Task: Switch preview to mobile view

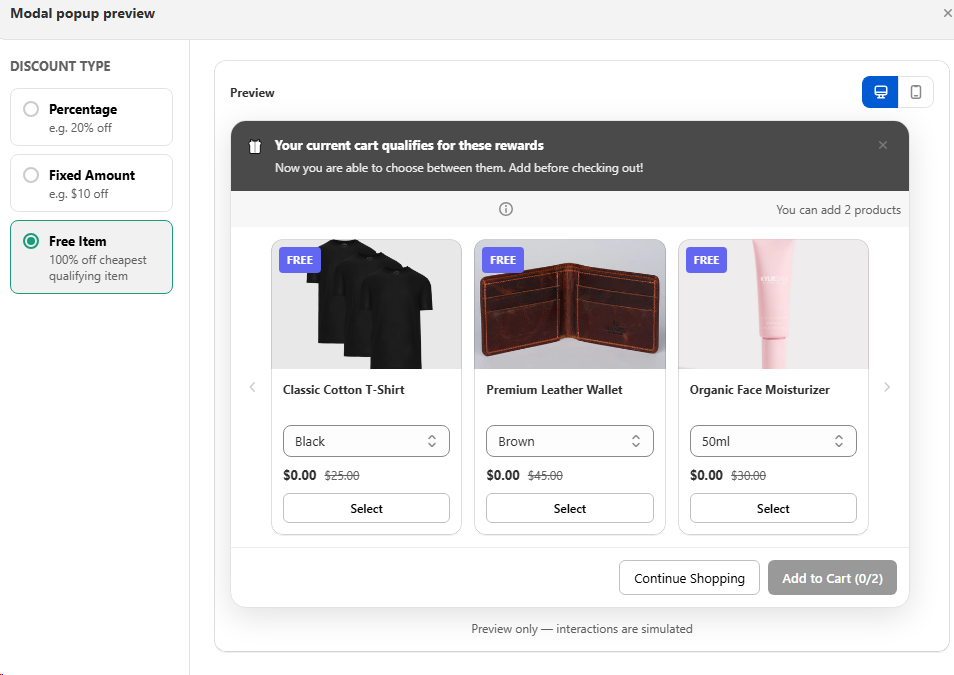Action: [915, 92]
